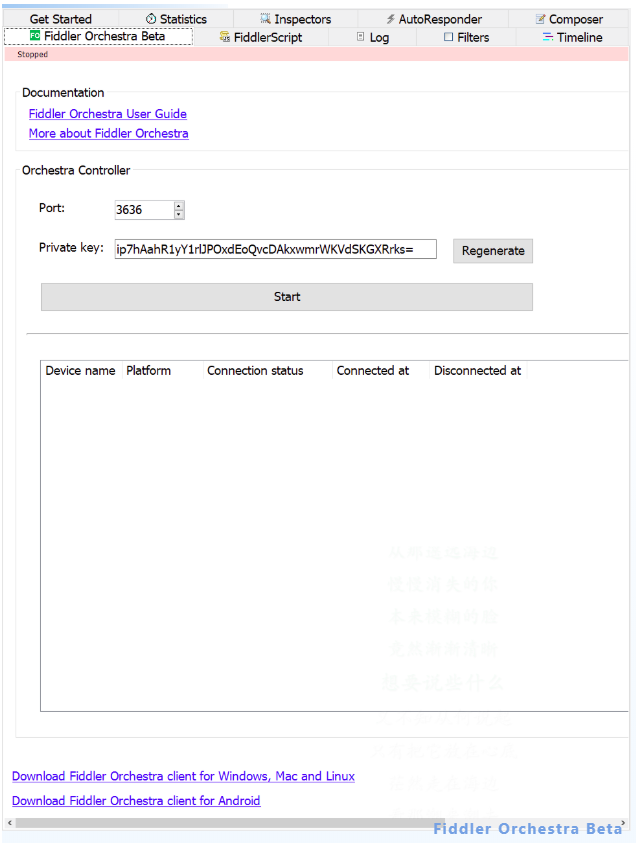Open the Get Started tab
Image resolution: width=636 pixels, height=843 pixels.
point(61,19)
